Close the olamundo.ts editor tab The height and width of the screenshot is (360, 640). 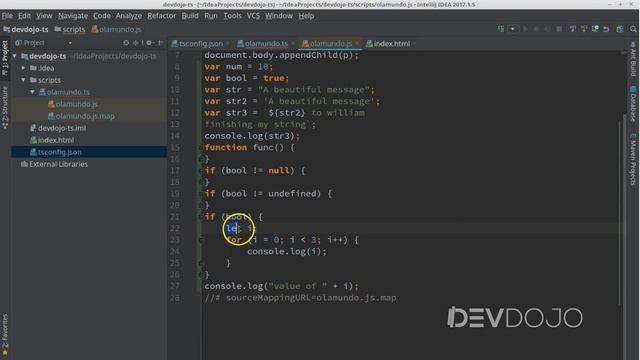pyautogui.click(x=293, y=44)
